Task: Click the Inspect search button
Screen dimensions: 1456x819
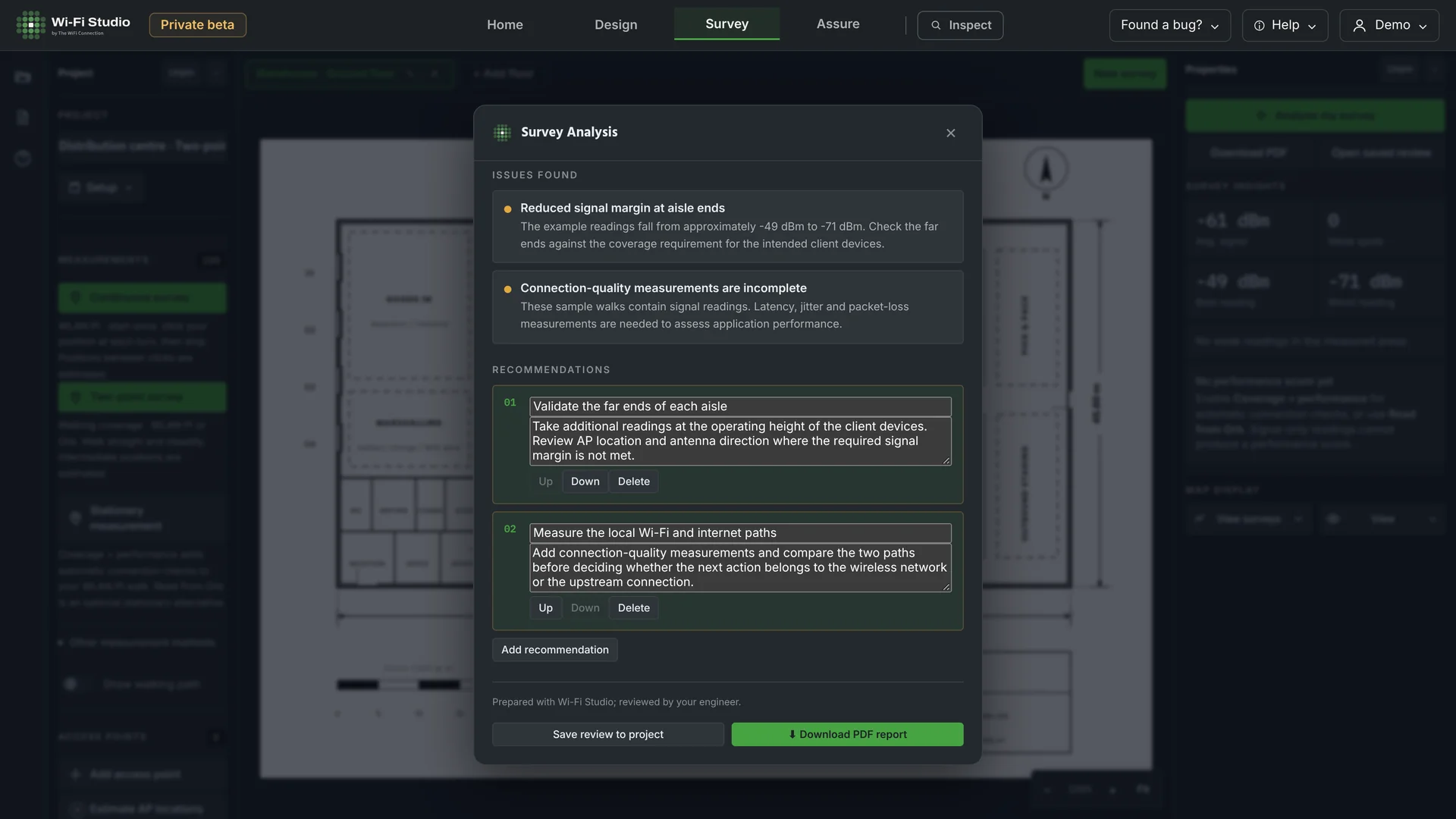Action: [960, 25]
